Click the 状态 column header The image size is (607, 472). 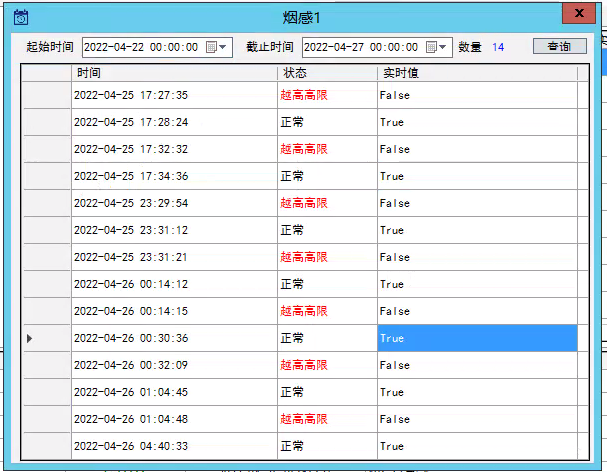(327, 73)
